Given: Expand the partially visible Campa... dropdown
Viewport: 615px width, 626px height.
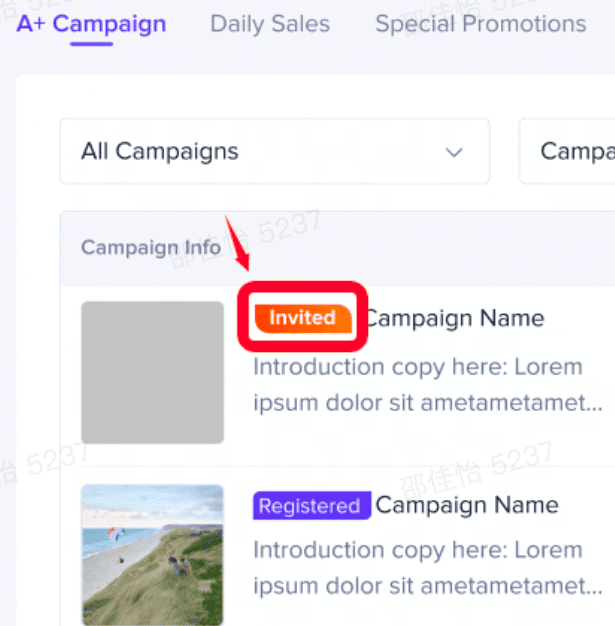Looking at the screenshot, I should point(567,151).
